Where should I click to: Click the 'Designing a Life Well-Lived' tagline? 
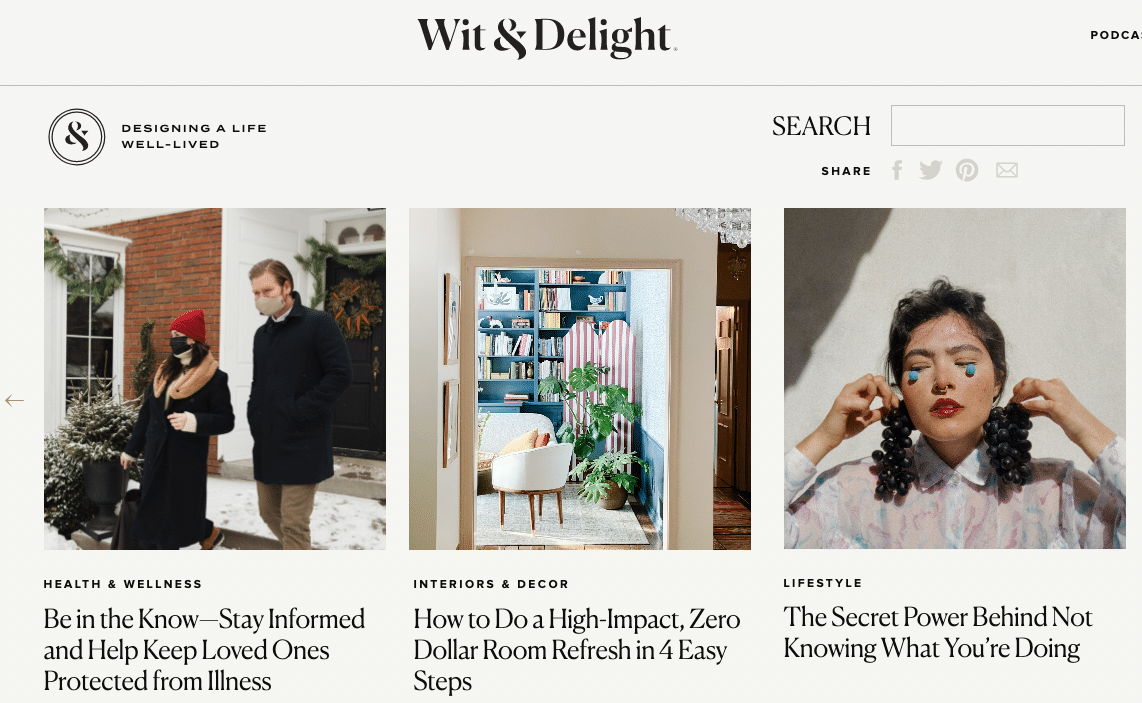click(x=194, y=136)
